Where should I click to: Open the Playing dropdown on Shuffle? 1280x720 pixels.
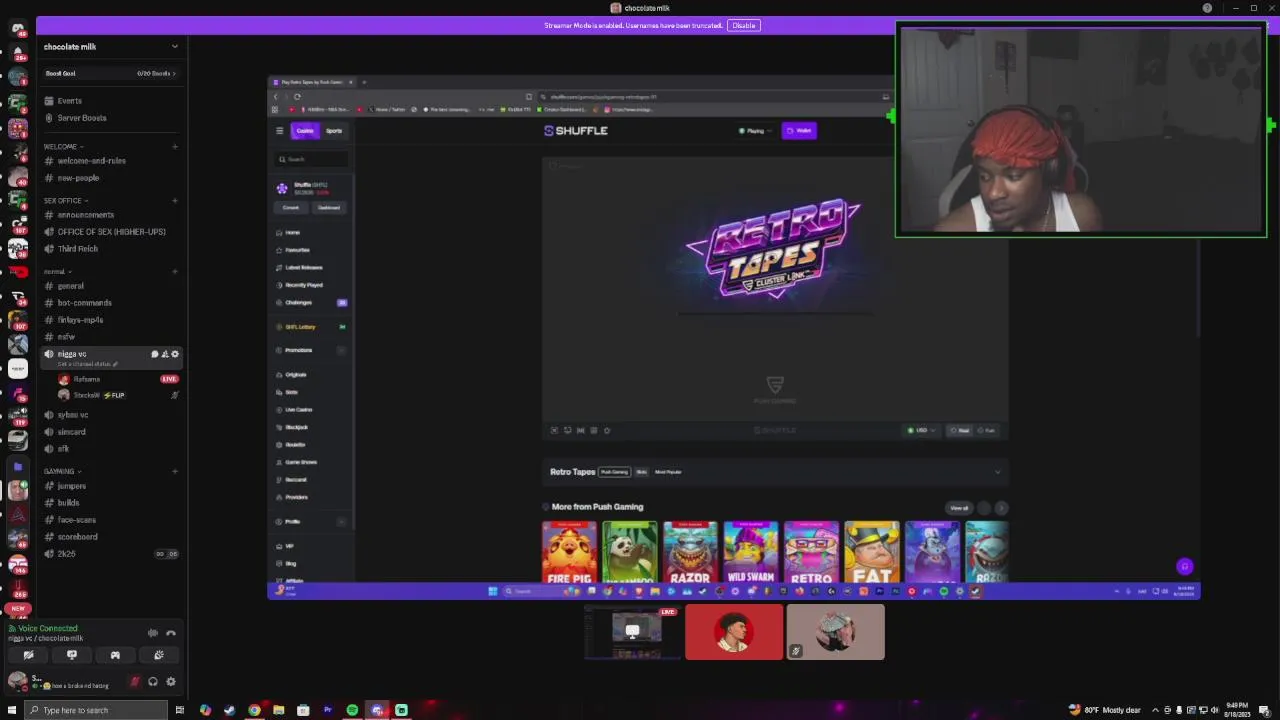(x=755, y=131)
